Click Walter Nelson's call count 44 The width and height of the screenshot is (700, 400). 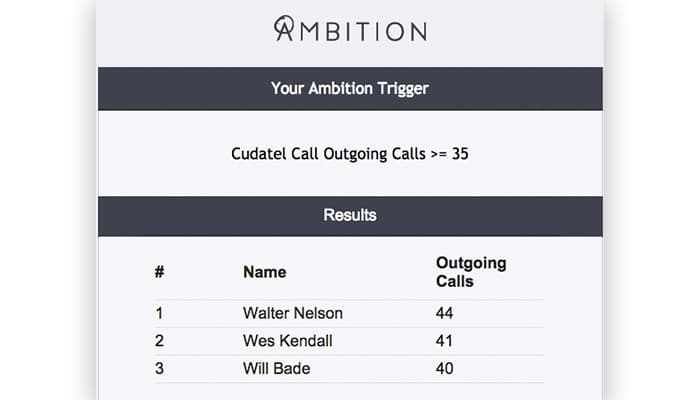point(445,314)
